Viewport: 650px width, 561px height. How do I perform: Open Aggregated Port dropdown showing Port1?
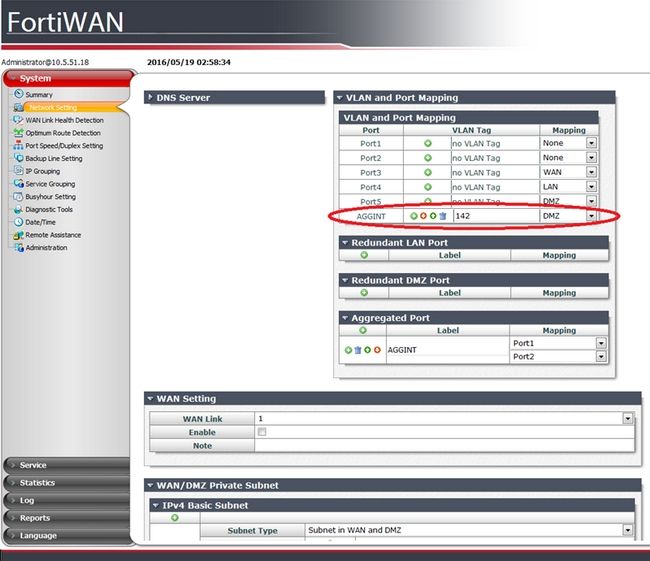(601, 343)
